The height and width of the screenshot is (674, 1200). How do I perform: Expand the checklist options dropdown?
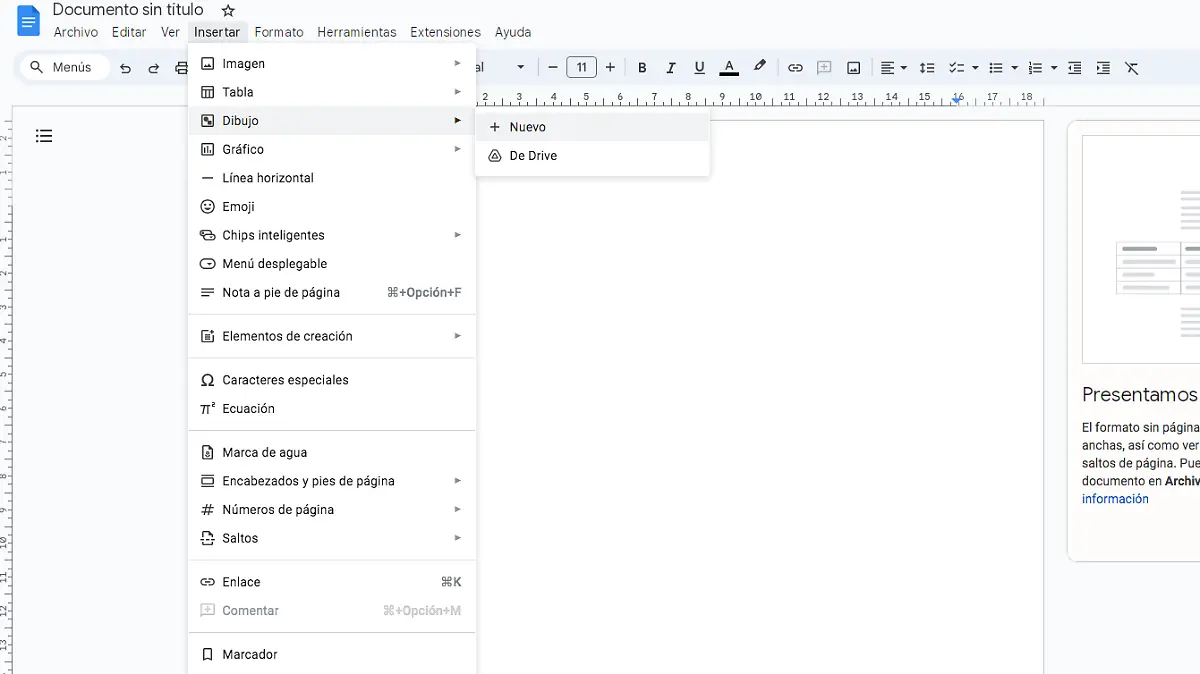(975, 68)
